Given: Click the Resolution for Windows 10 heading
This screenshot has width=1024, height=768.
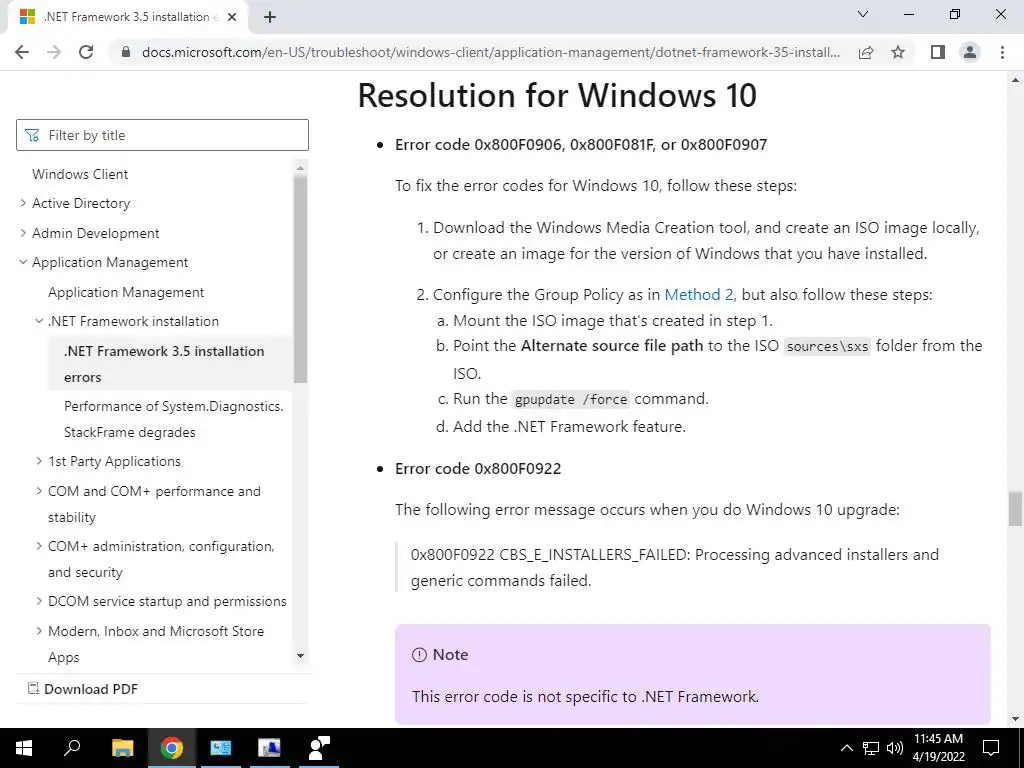Looking at the screenshot, I should pyautogui.click(x=557, y=95).
